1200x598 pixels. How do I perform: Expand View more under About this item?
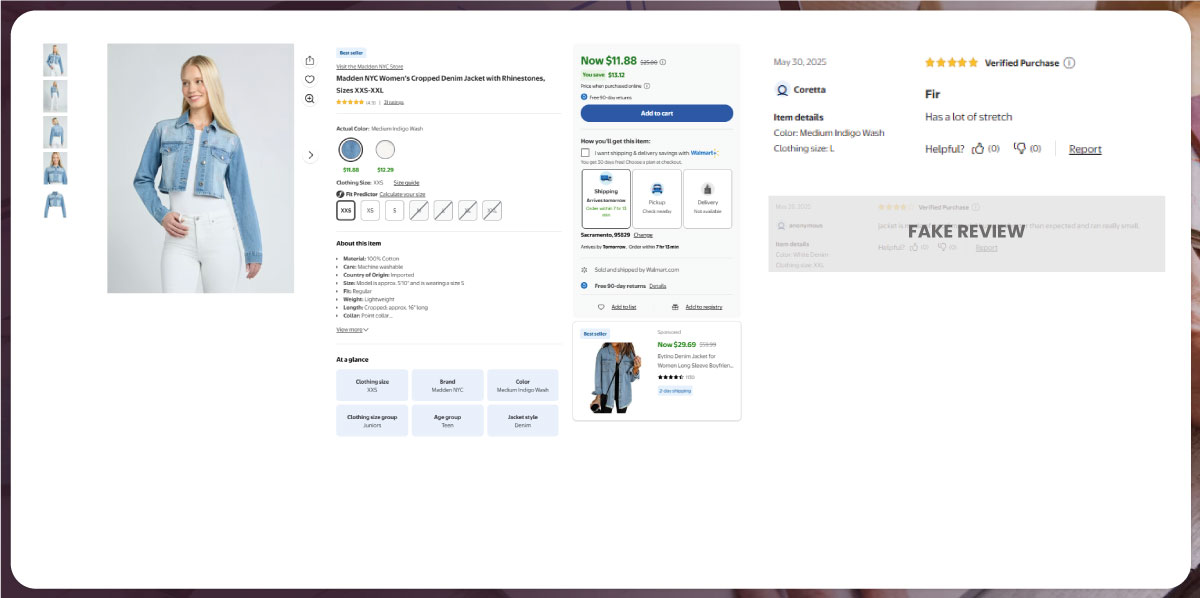[x=352, y=329]
